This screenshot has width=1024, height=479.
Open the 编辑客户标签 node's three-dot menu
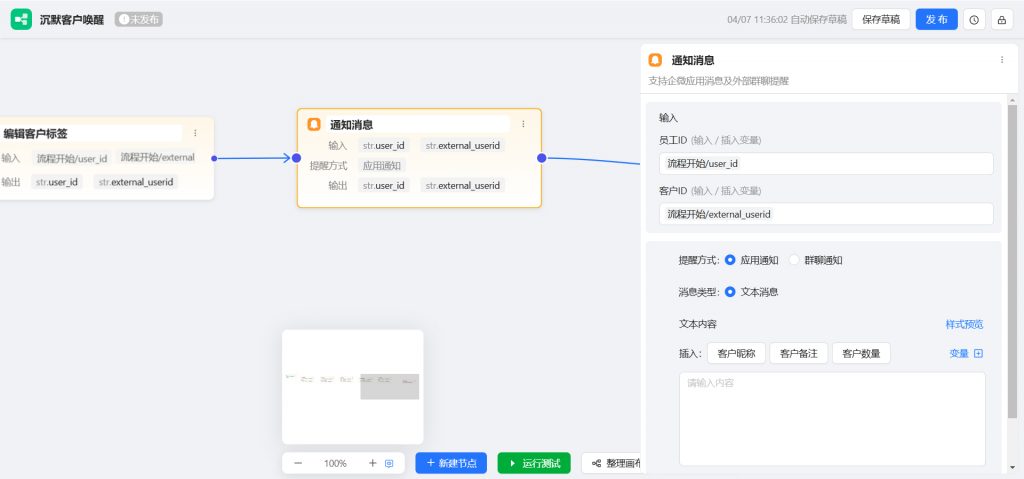point(195,133)
